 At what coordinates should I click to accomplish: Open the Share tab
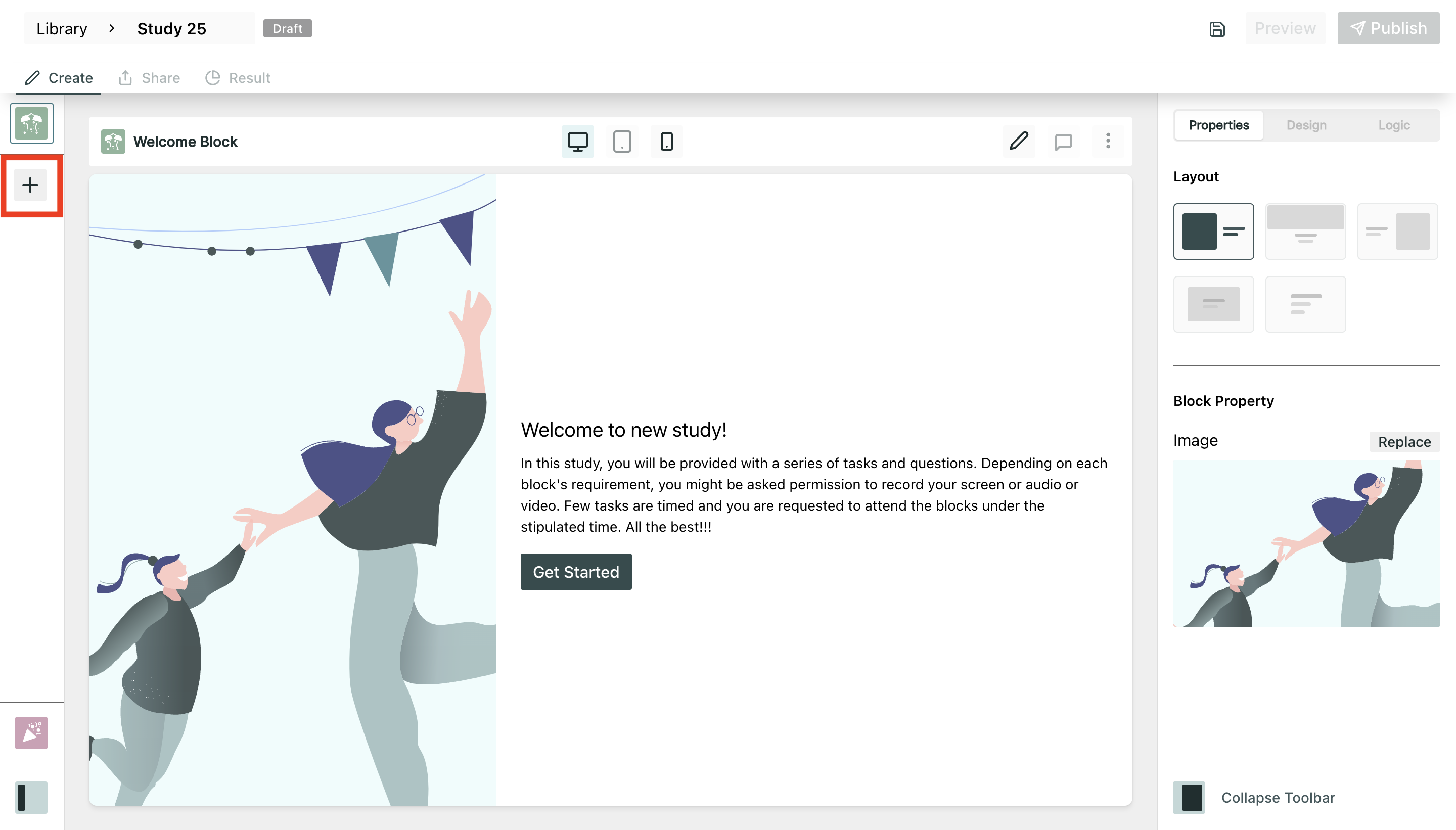tap(149, 78)
